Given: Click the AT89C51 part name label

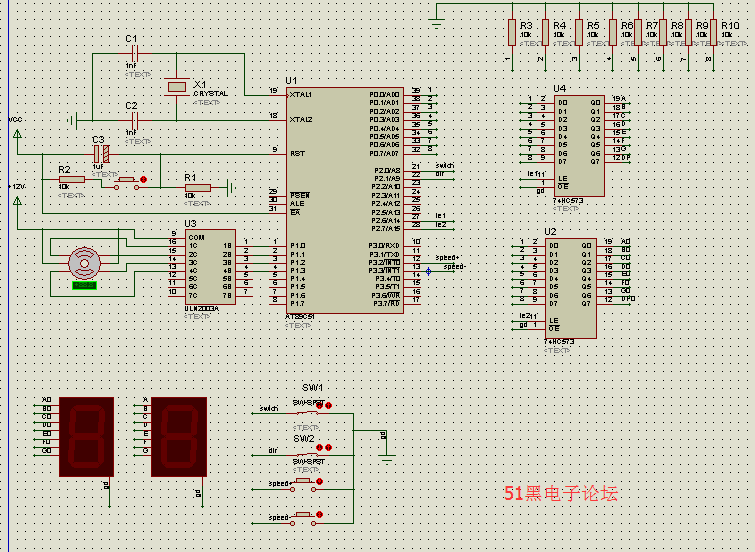Looking at the screenshot, I should (x=299, y=317).
